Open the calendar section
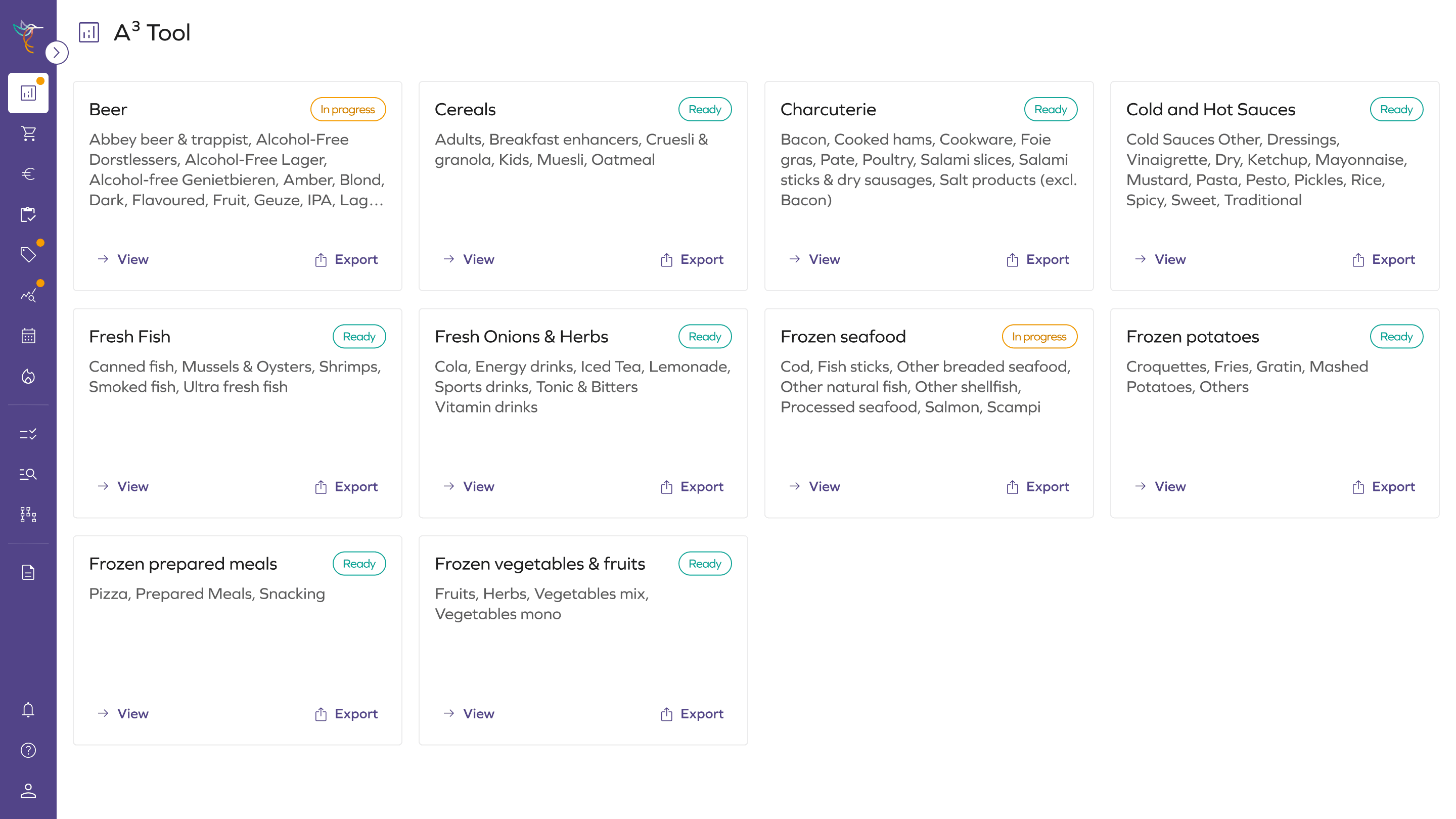 (x=28, y=336)
